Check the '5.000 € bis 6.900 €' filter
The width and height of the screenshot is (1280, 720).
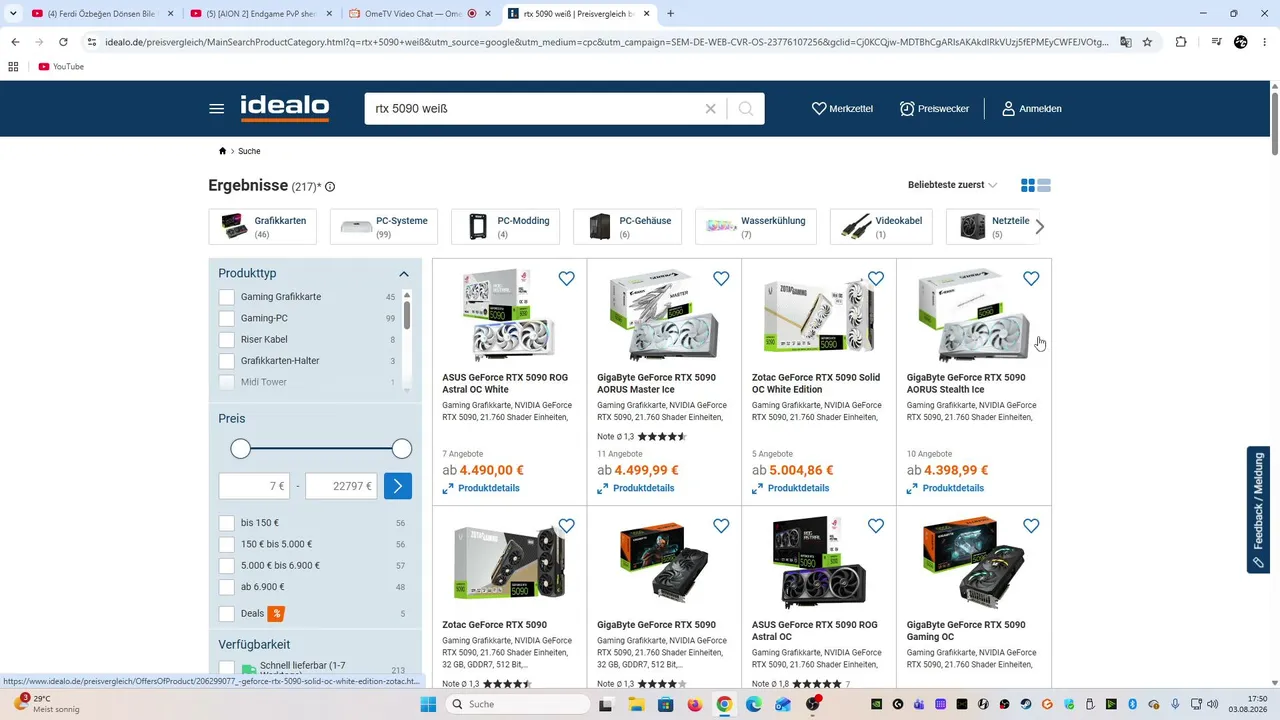click(x=227, y=566)
